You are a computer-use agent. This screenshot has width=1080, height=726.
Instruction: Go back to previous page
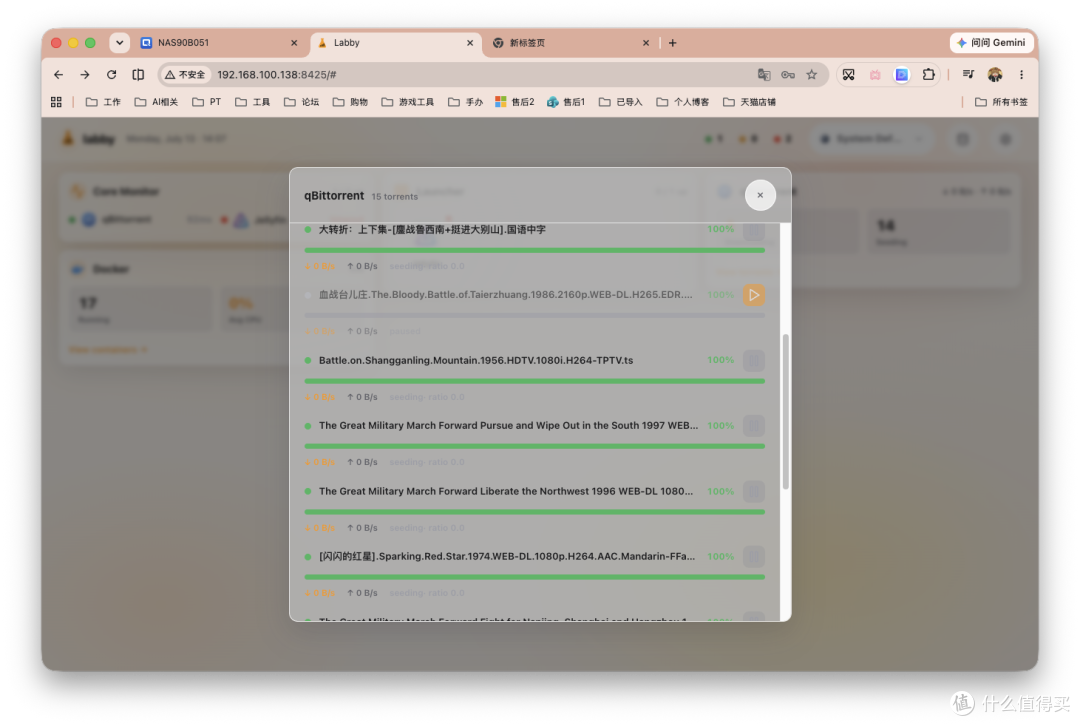click(59, 74)
